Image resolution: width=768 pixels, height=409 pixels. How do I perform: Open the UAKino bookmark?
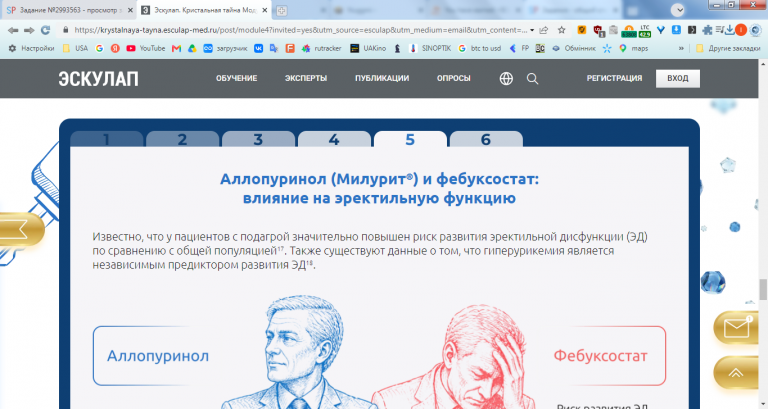(368, 48)
